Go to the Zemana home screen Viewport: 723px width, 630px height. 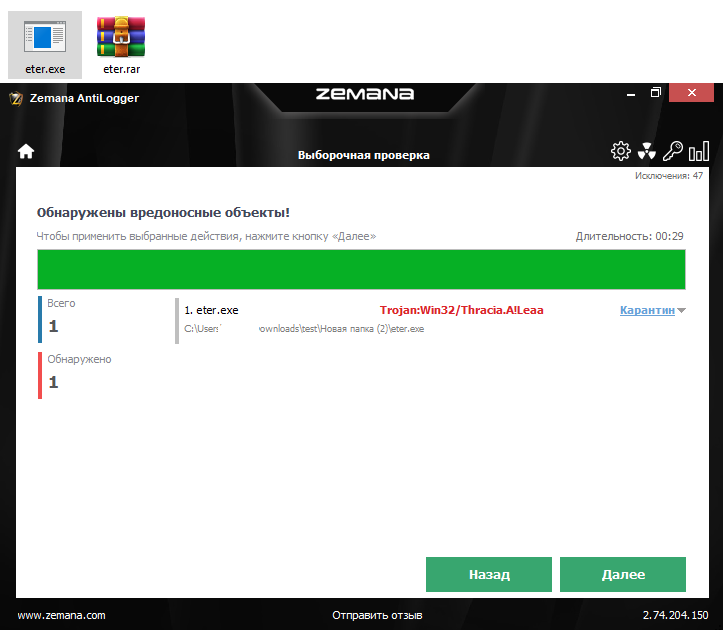point(26,151)
